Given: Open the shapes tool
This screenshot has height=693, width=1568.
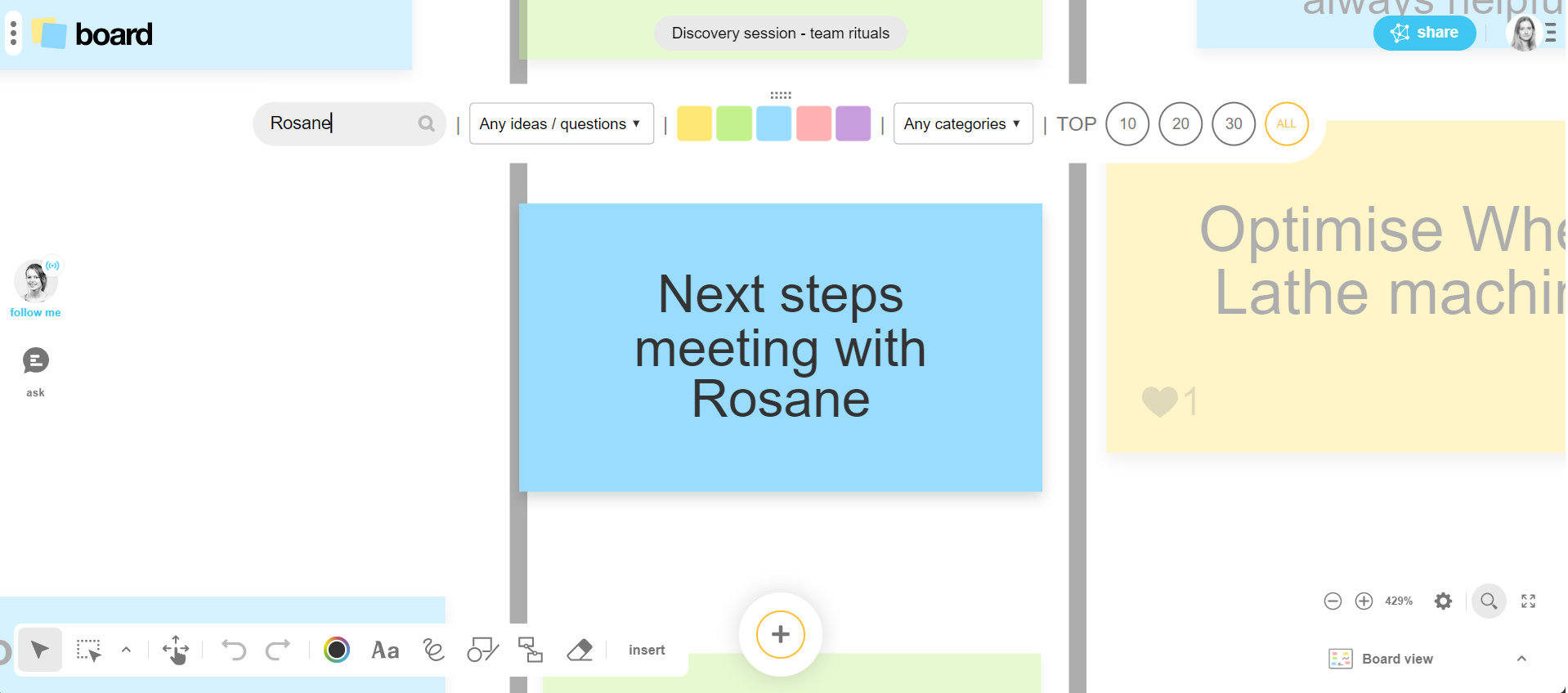Looking at the screenshot, I should coord(482,651).
